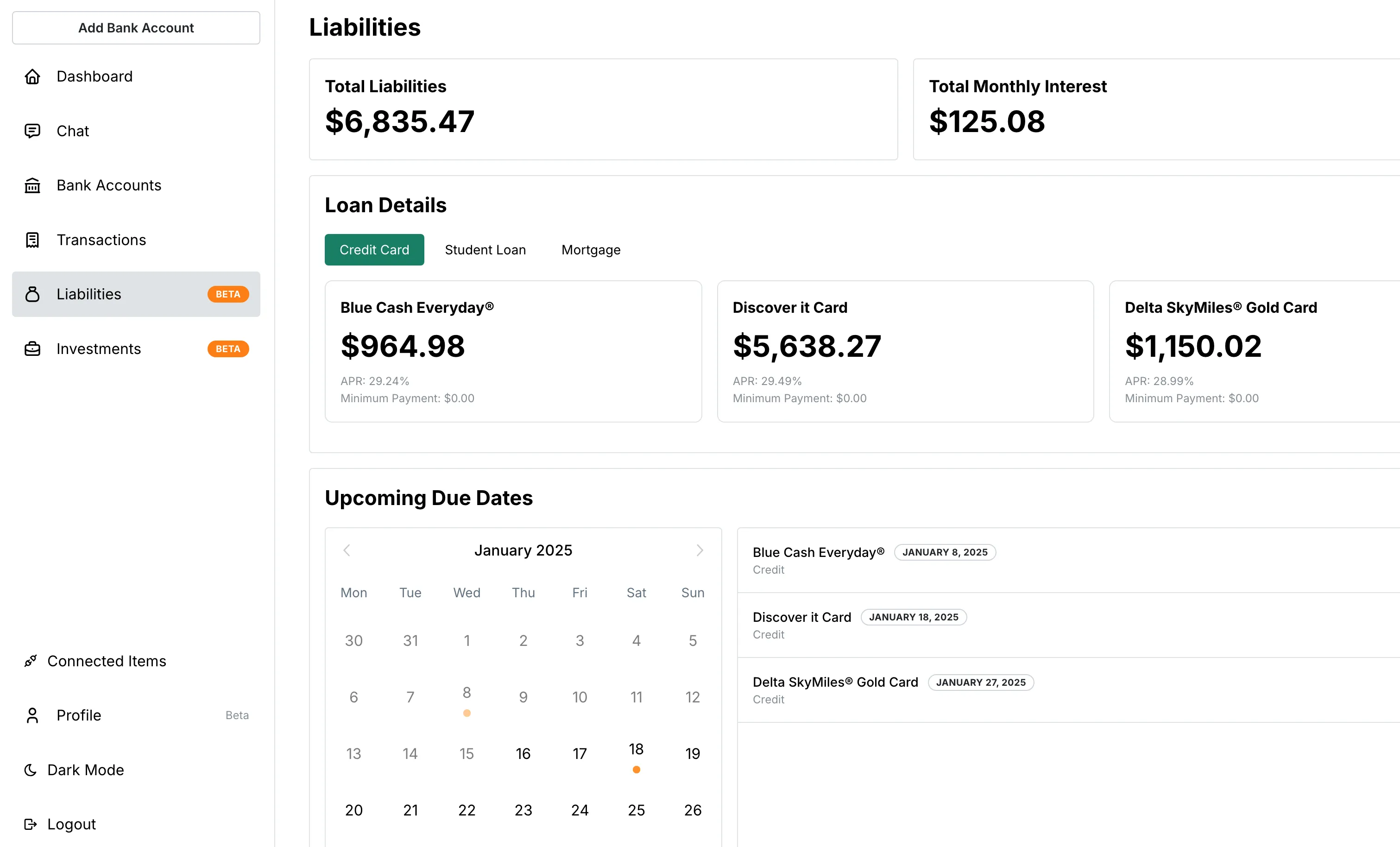Click the Chat bubble icon
This screenshot has width=1400, height=847.
click(x=32, y=131)
